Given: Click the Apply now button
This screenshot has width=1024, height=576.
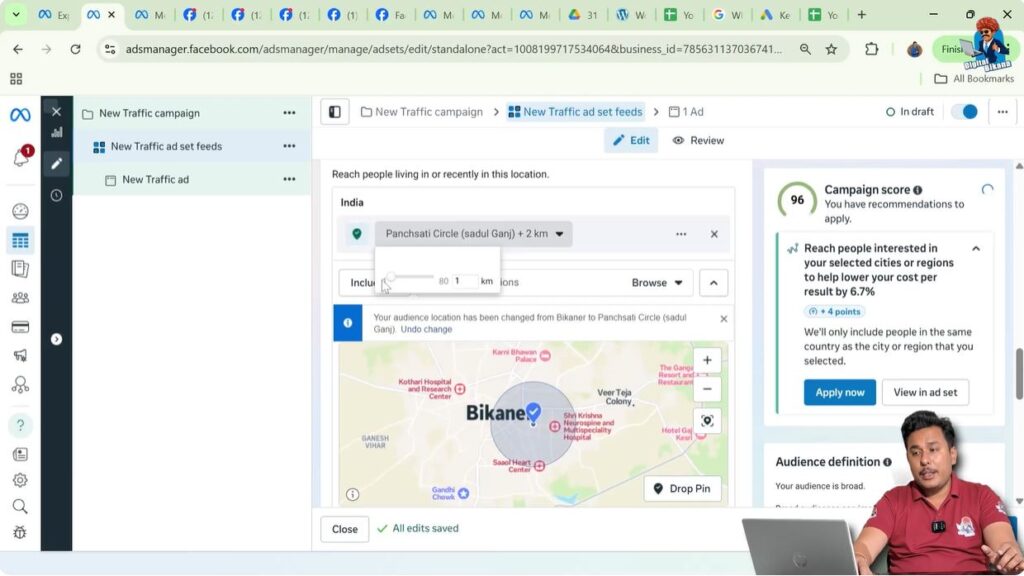Looking at the screenshot, I should 839,392.
